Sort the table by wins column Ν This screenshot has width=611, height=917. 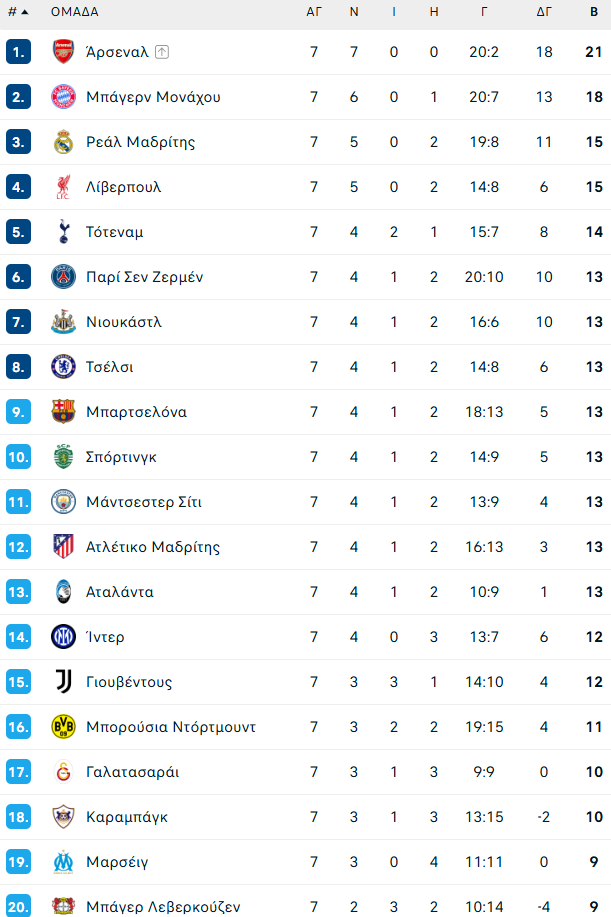(354, 13)
